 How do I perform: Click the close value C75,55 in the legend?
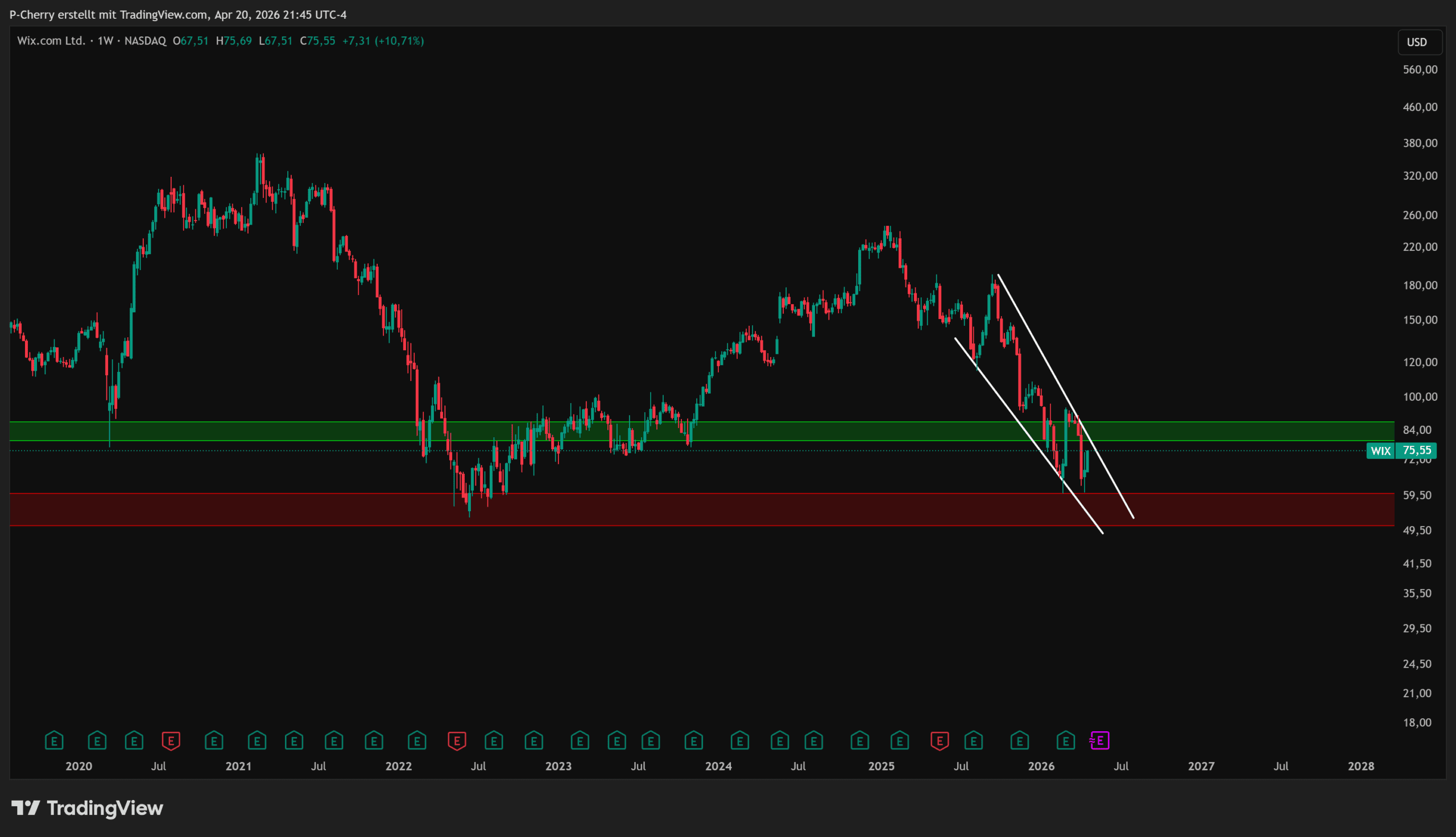pos(318,41)
